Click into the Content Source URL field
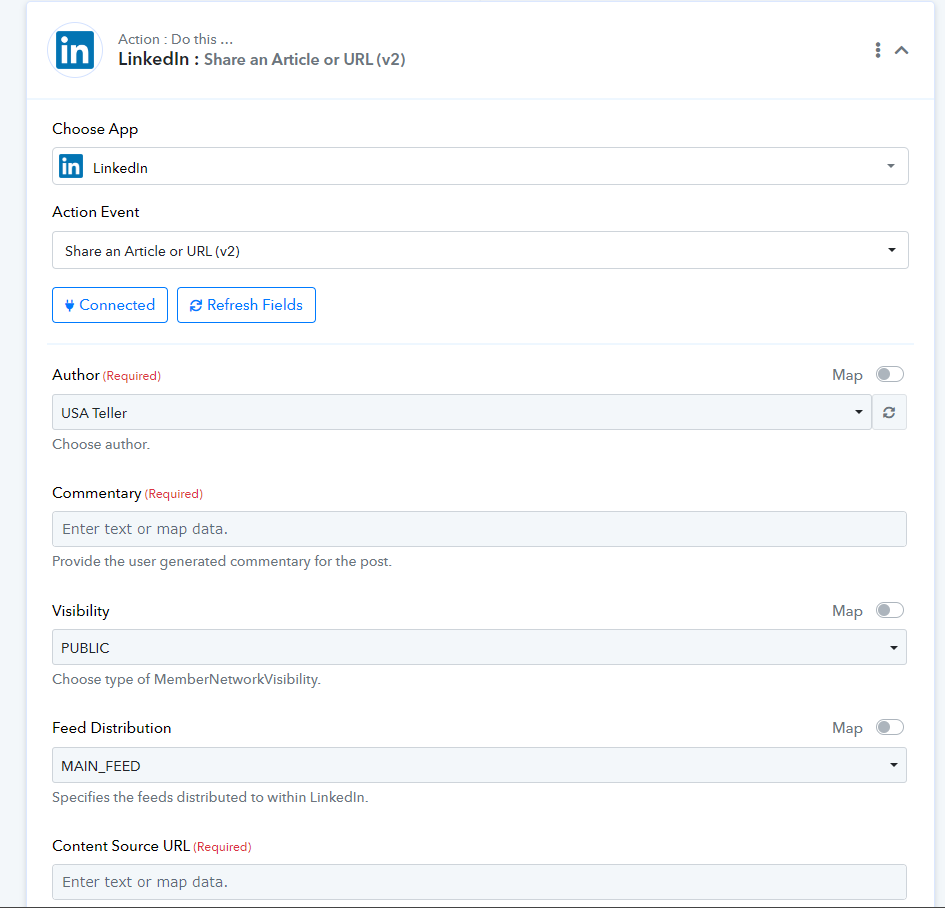 pyautogui.click(x=479, y=882)
